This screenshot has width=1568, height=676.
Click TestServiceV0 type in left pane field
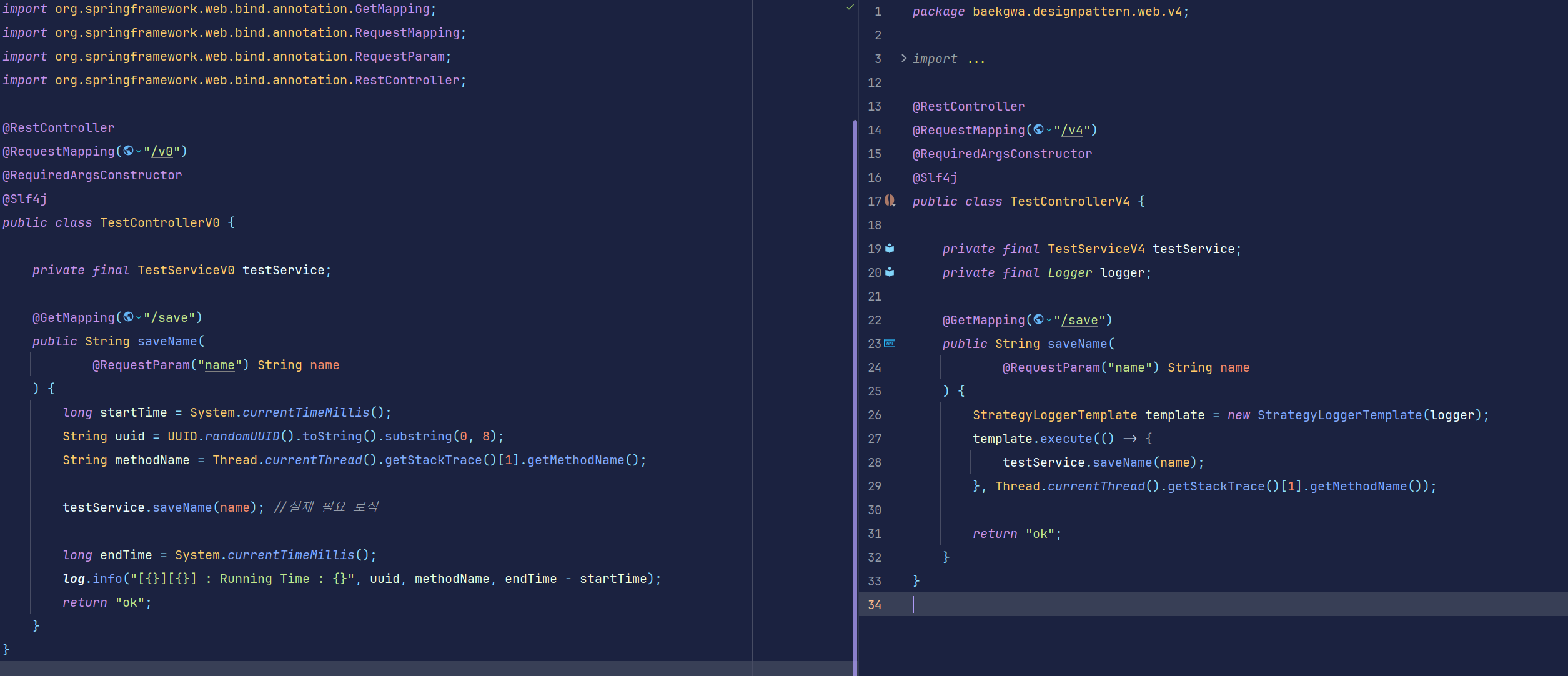pos(186,270)
